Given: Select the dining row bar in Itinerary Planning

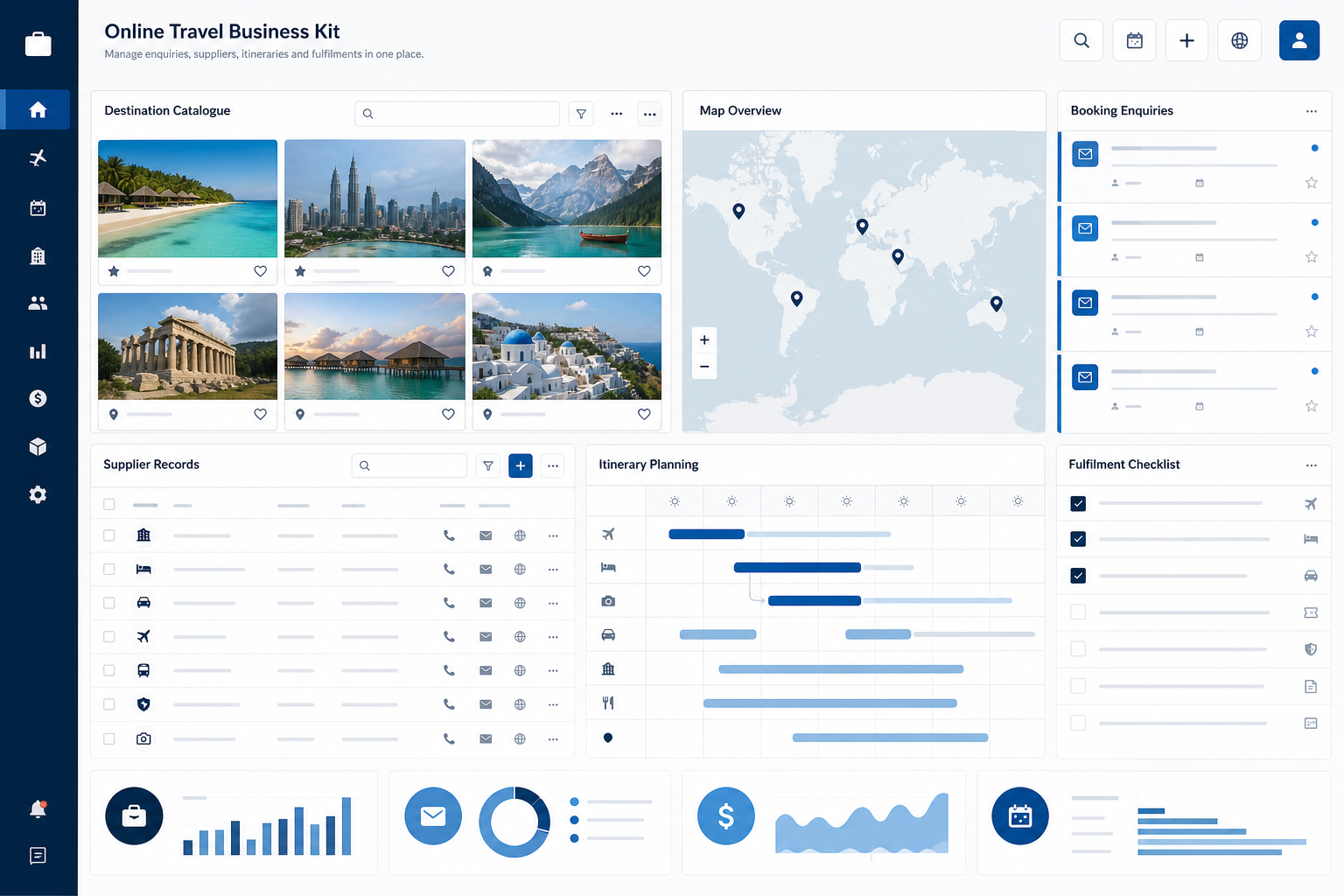Looking at the screenshot, I should (x=829, y=703).
